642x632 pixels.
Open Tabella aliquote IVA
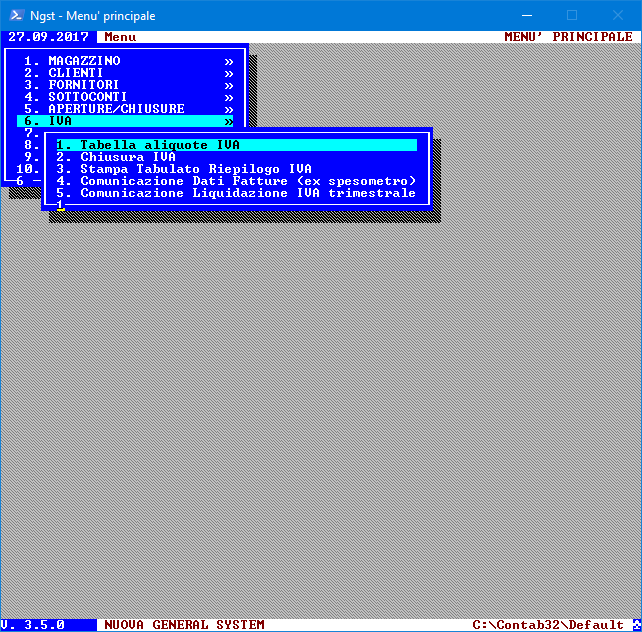(x=160, y=145)
